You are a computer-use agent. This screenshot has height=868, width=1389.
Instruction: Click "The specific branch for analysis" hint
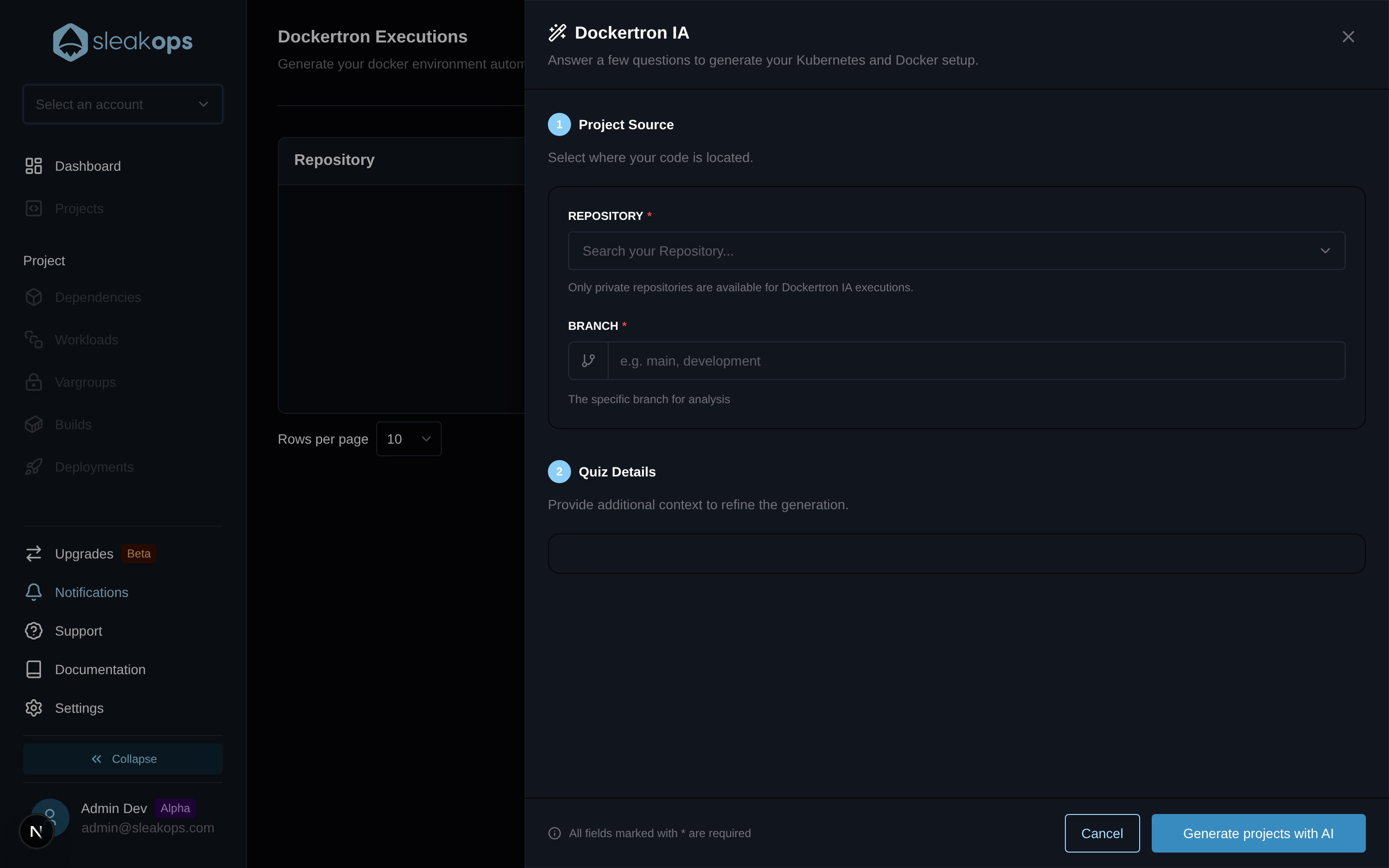click(649, 399)
